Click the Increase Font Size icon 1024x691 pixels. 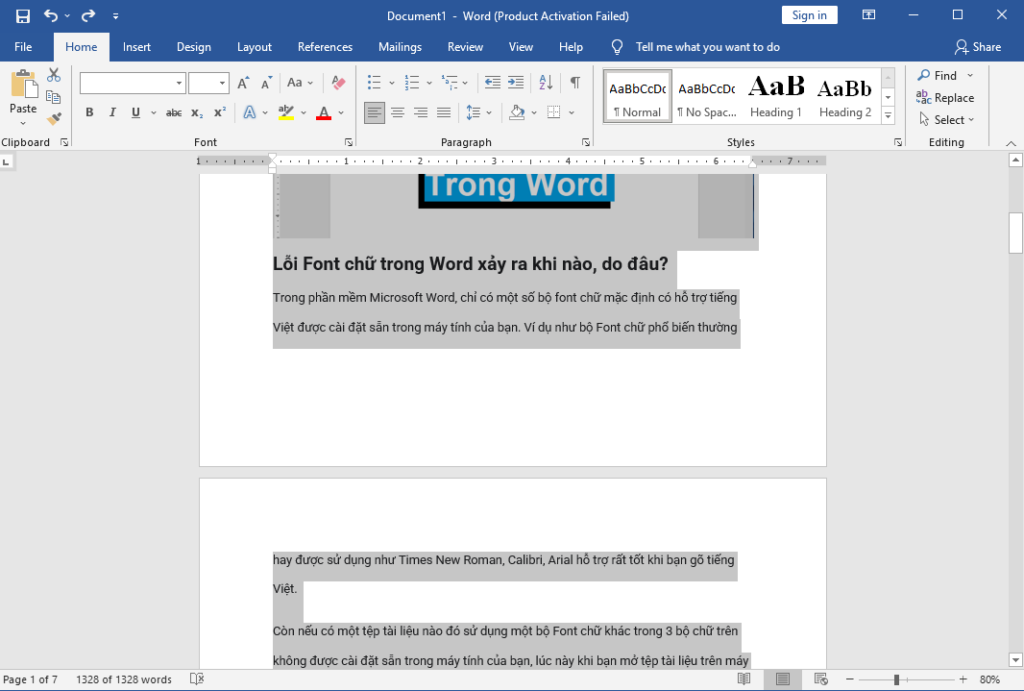coord(244,82)
